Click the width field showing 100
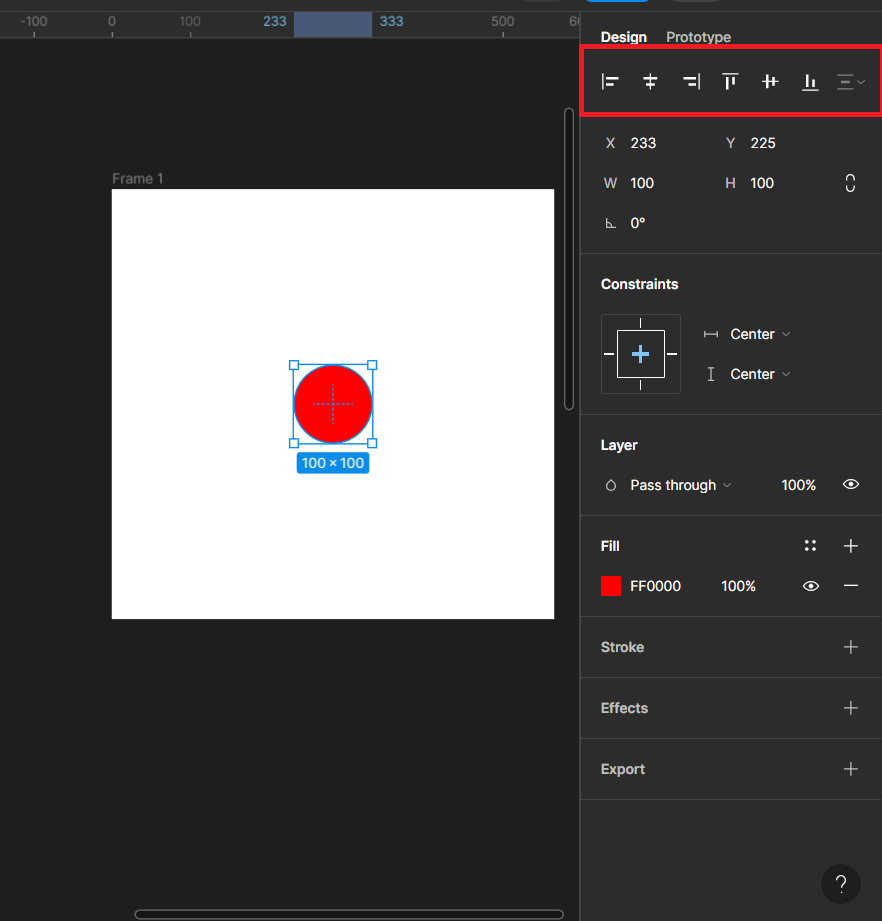The width and height of the screenshot is (882, 921). (x=642, y=183)
